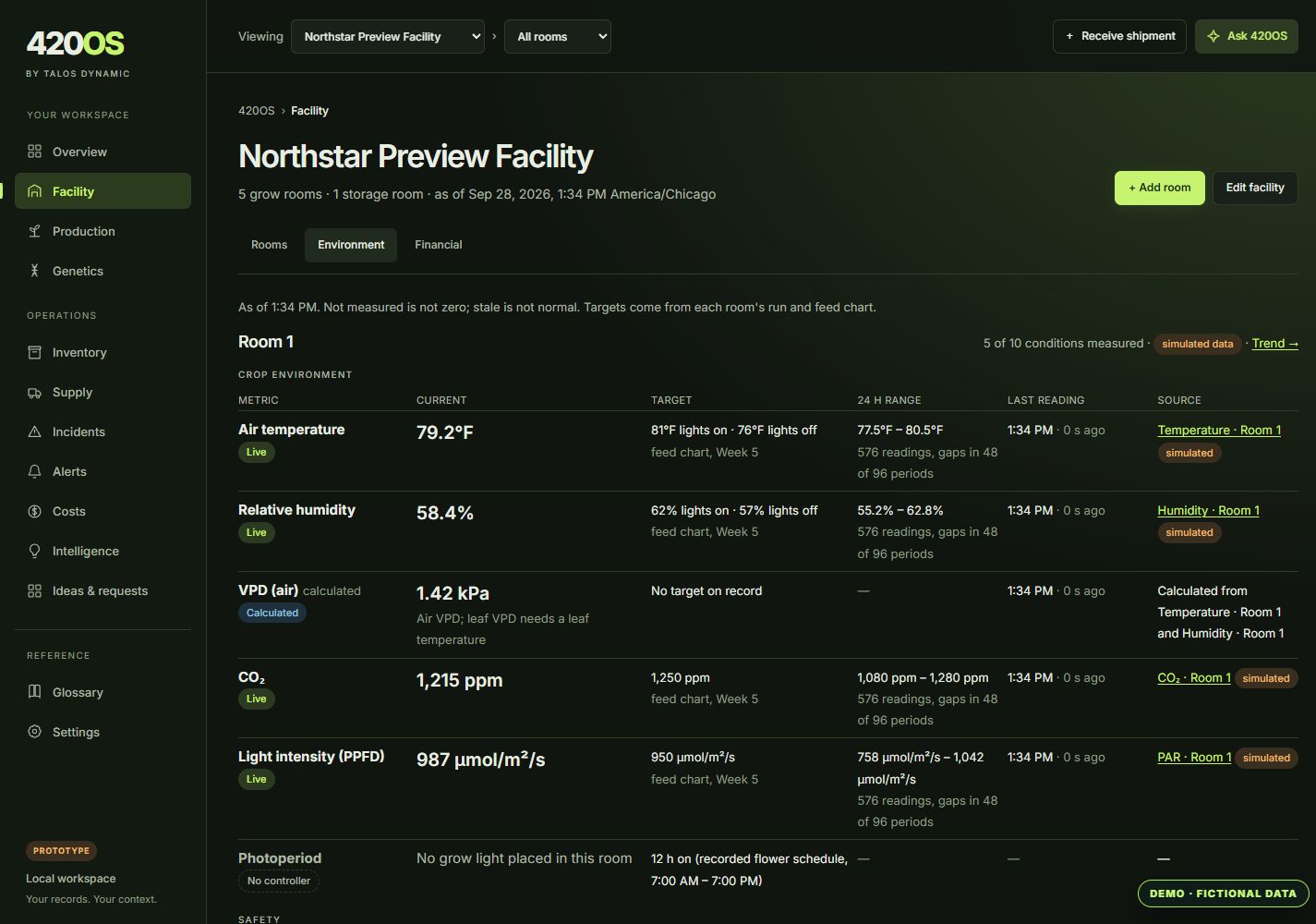Click the Relative humidity value 58.4%
1316x924 pixels.
coord(445,513)
